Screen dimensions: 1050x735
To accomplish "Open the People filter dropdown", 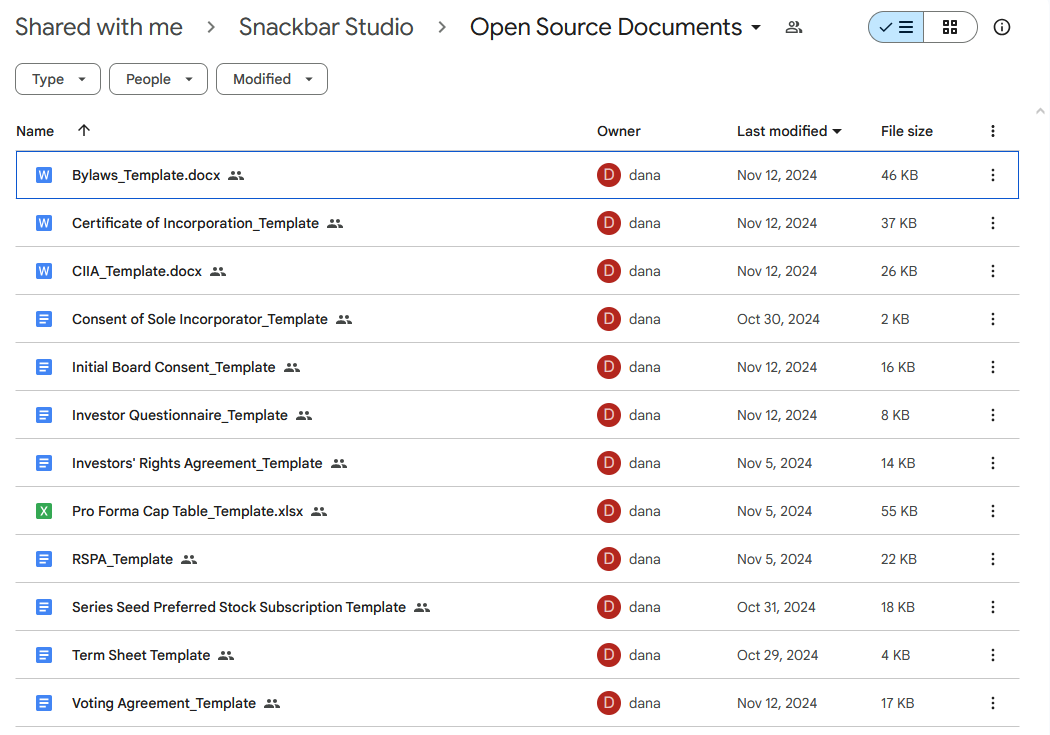I will pyautogui.click(x=158, y=79).
